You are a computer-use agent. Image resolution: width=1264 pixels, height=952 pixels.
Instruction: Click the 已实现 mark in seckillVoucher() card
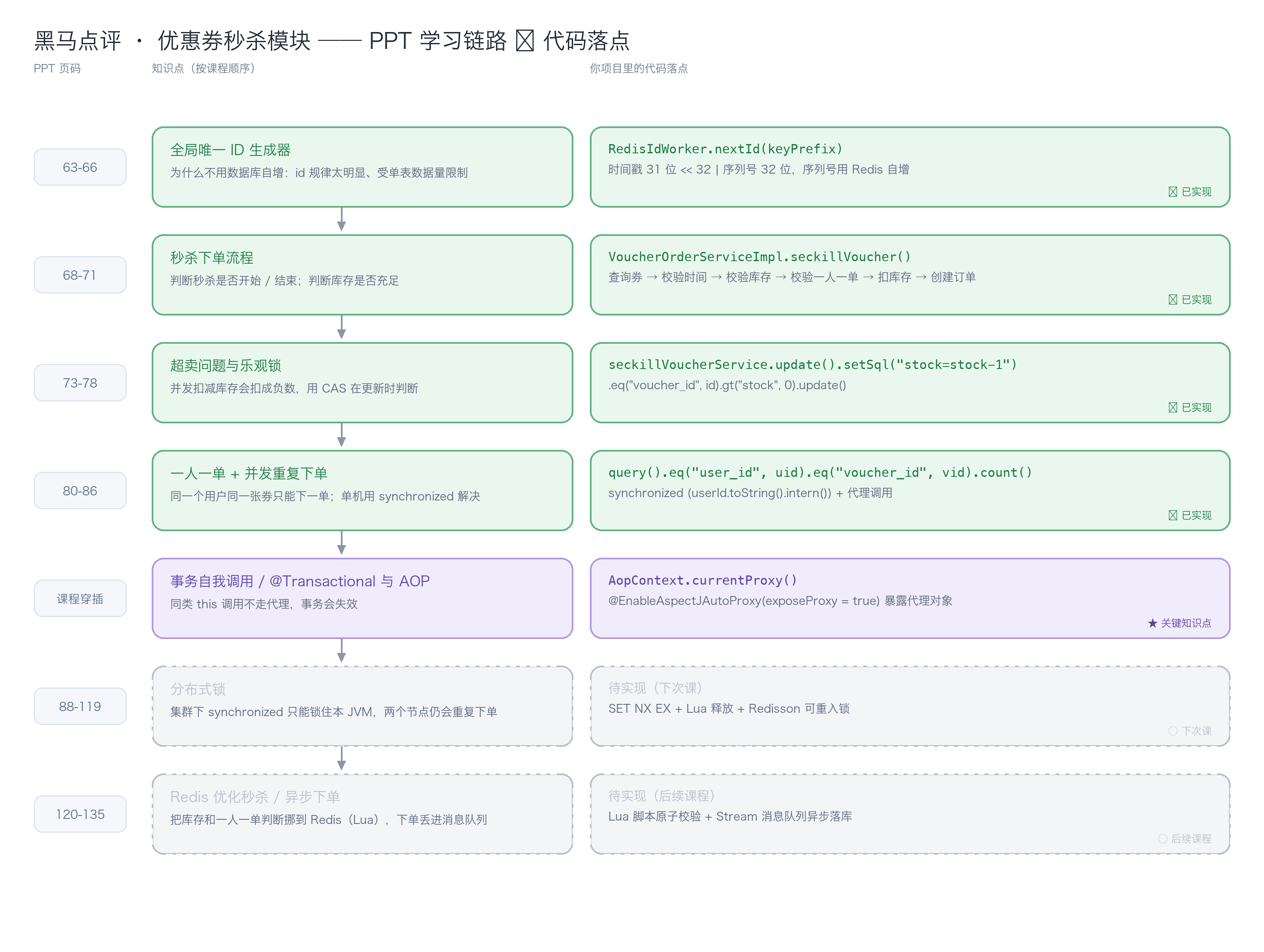(x=1190, y=300)
